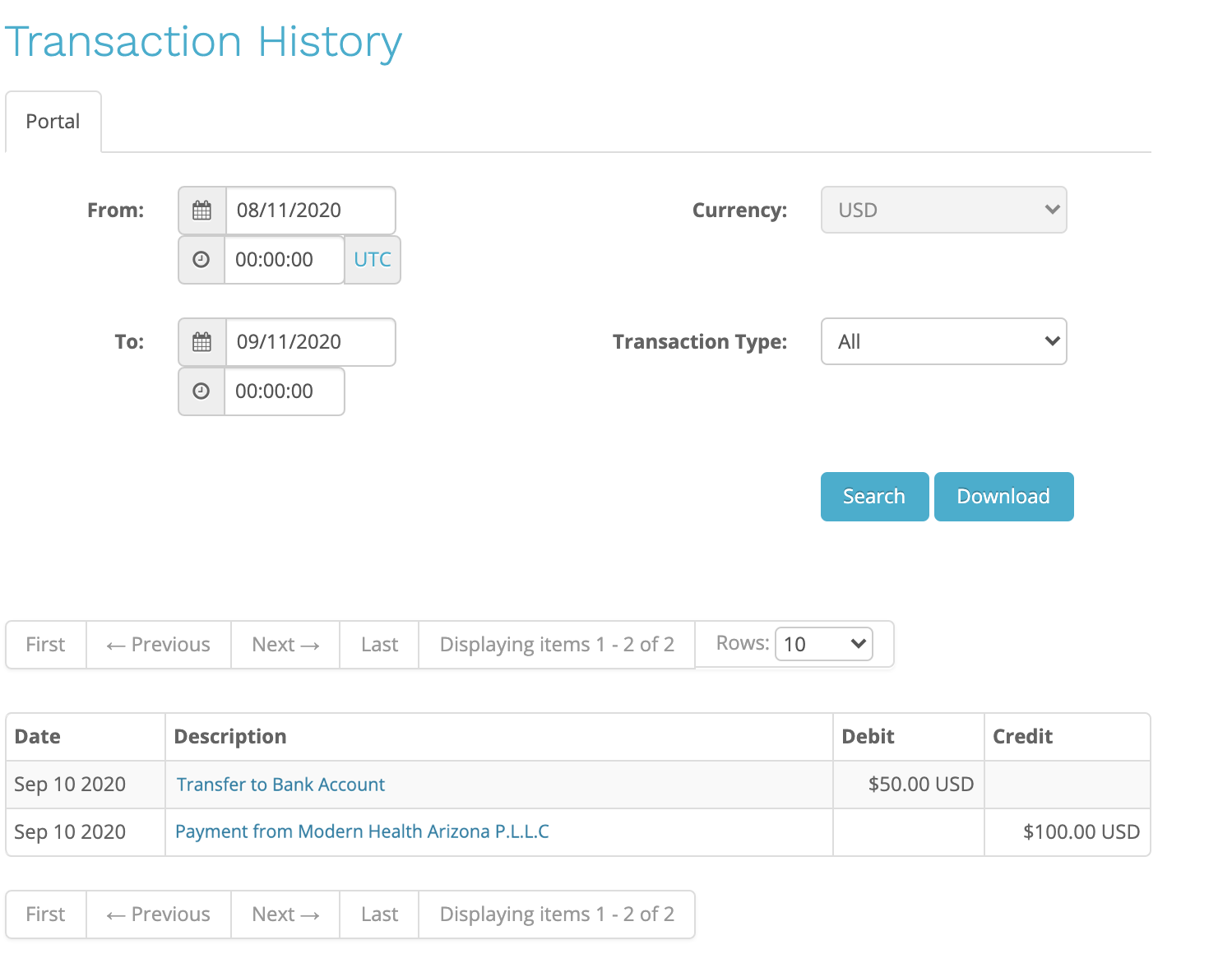1232x977 pixels.
Task: Change Currency from USD
Action: [943, 210]
